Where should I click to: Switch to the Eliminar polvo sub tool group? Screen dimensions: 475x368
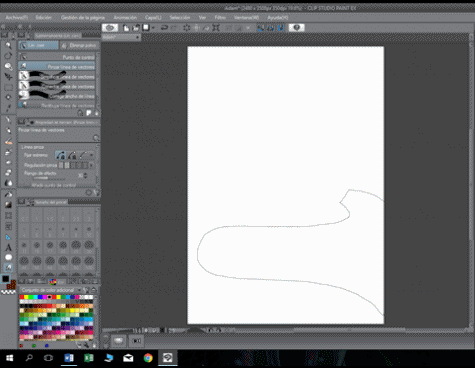tap(79, 45)
